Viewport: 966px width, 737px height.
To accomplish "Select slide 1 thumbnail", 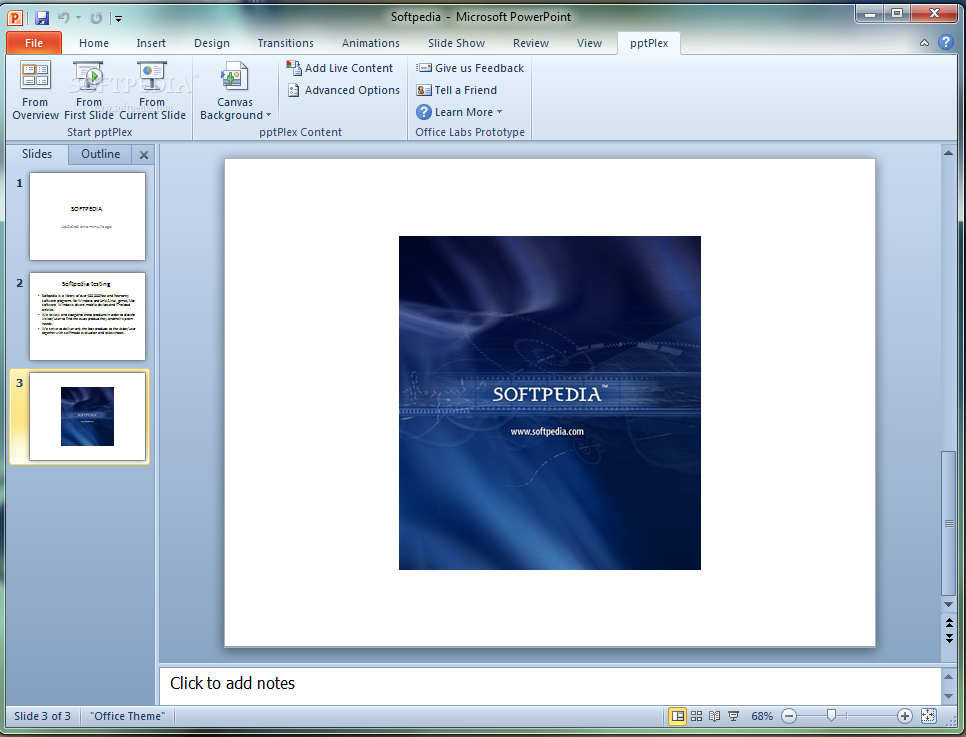I will [87, 216].
